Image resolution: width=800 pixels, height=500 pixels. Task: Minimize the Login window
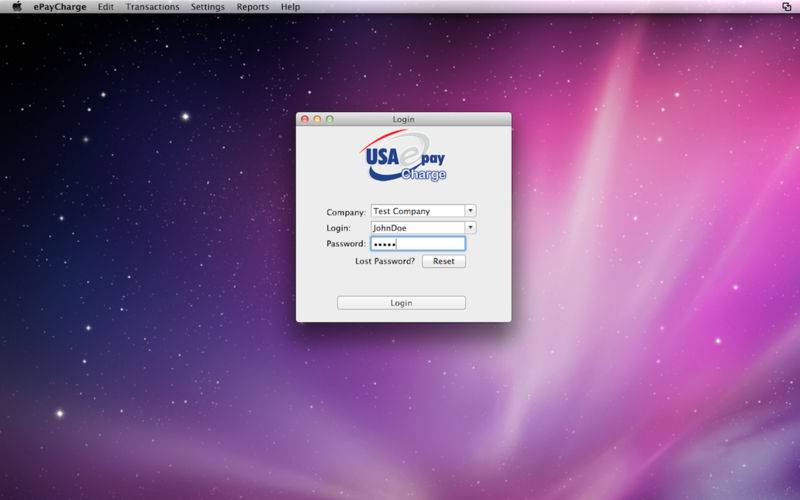pyautogui.click(x=317, y=119)
